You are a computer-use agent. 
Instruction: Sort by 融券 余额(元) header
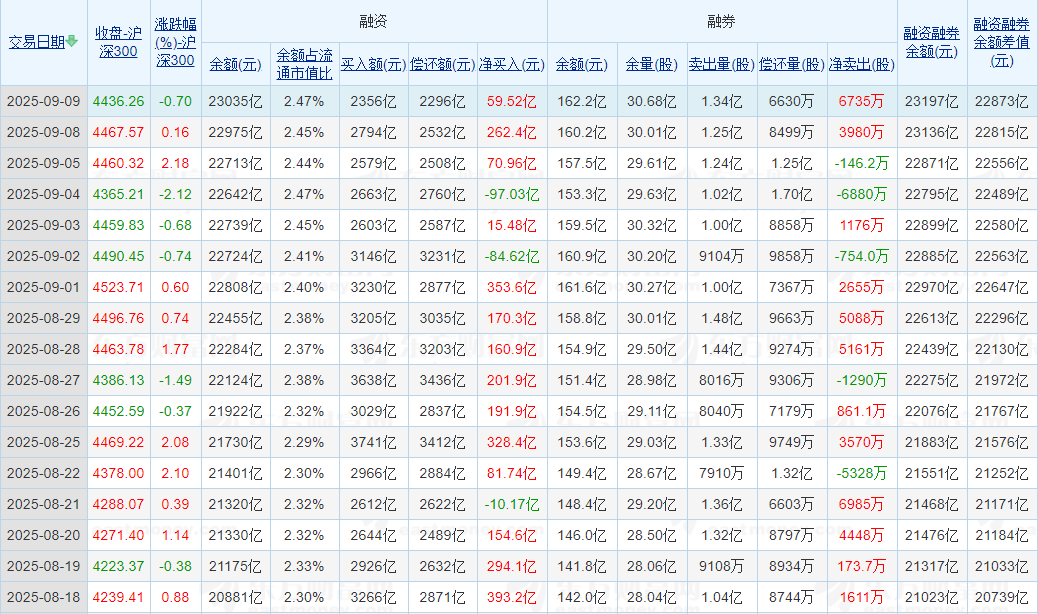click(582, 64)
